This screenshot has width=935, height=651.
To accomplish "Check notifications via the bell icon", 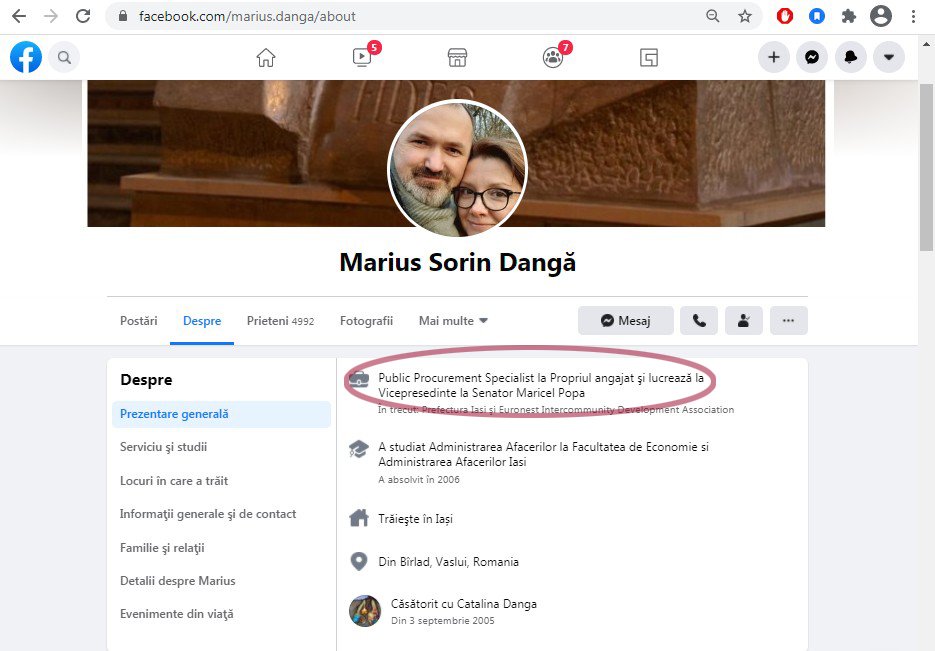I will (850, 57).
